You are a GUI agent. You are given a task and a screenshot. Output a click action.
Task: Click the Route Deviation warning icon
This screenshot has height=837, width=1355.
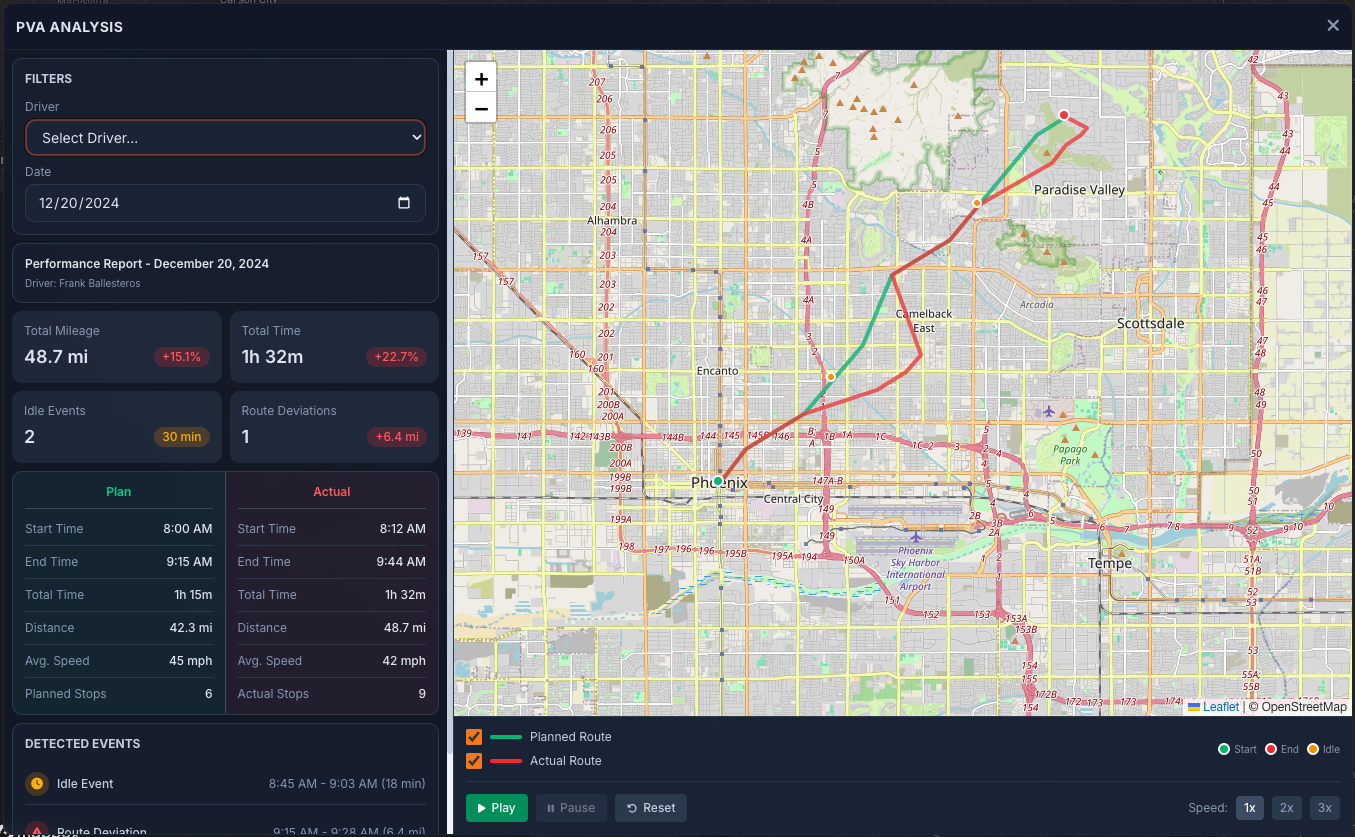coord(37,830)
